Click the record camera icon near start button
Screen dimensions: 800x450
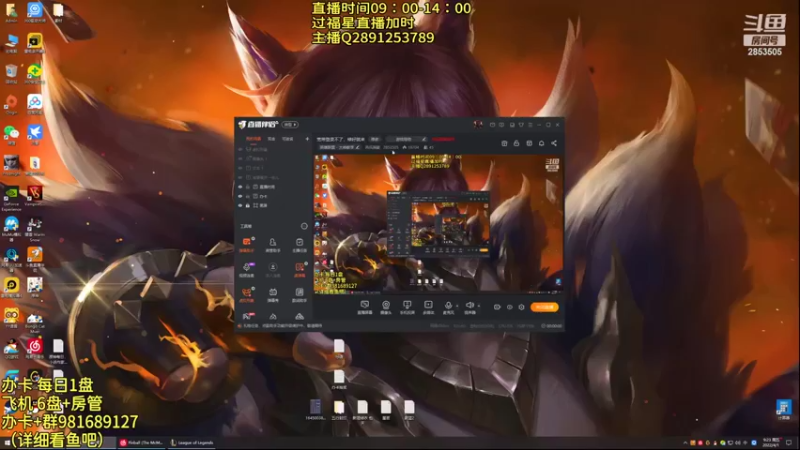click(497, 307)
